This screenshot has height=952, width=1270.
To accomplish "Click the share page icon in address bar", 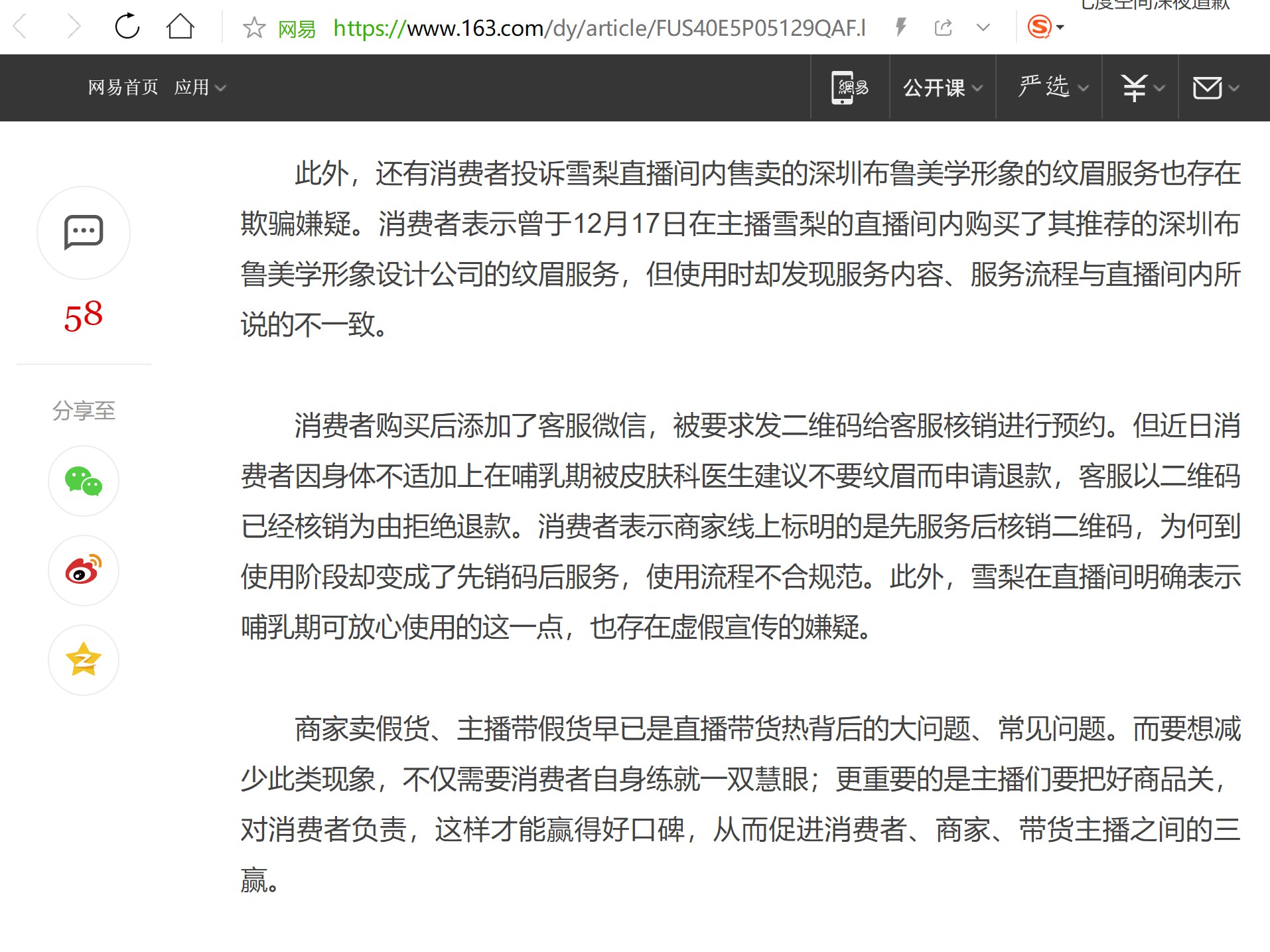I will 943,28.
